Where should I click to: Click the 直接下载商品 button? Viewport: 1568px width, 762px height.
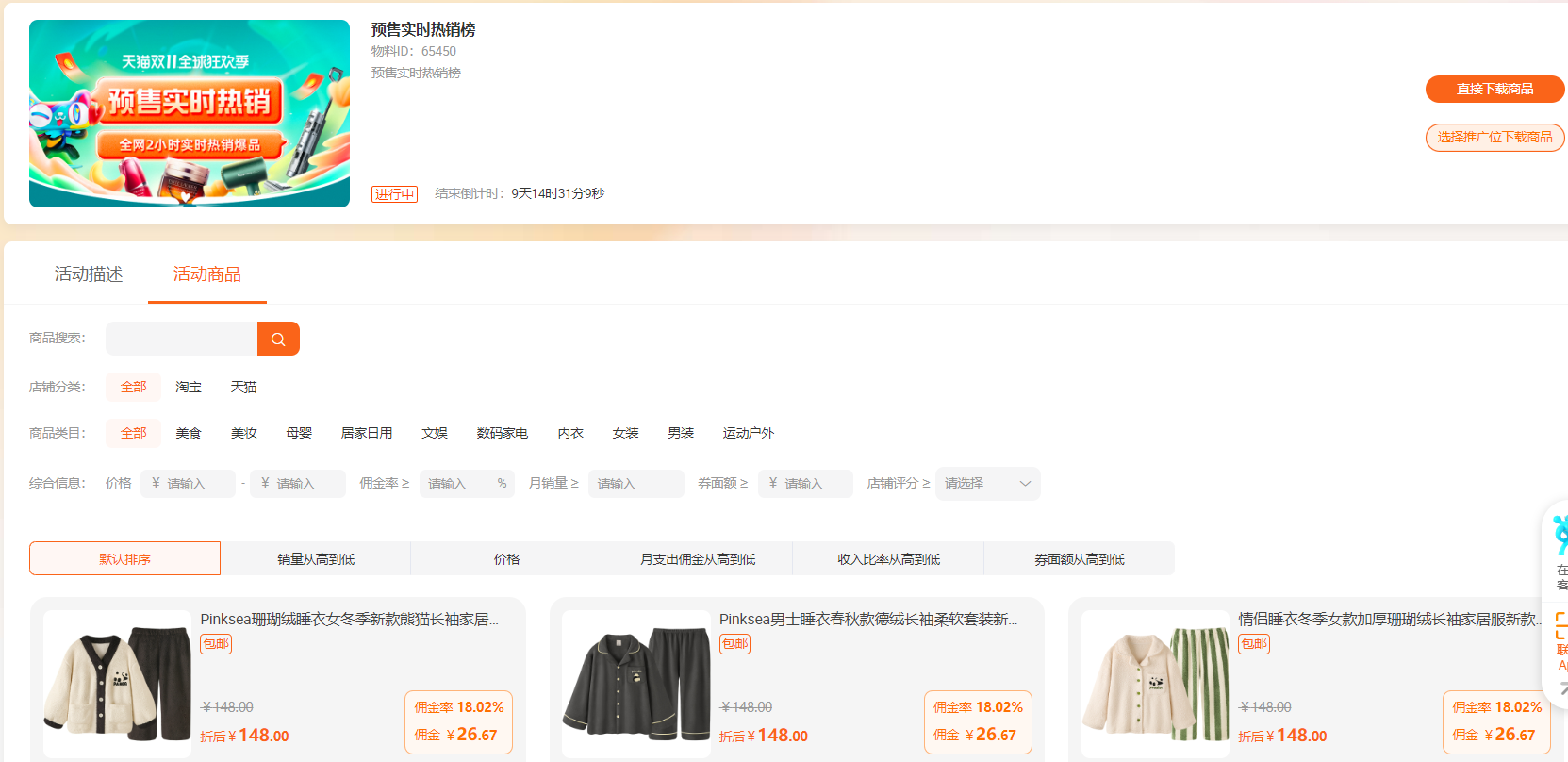coord(1494,89)
